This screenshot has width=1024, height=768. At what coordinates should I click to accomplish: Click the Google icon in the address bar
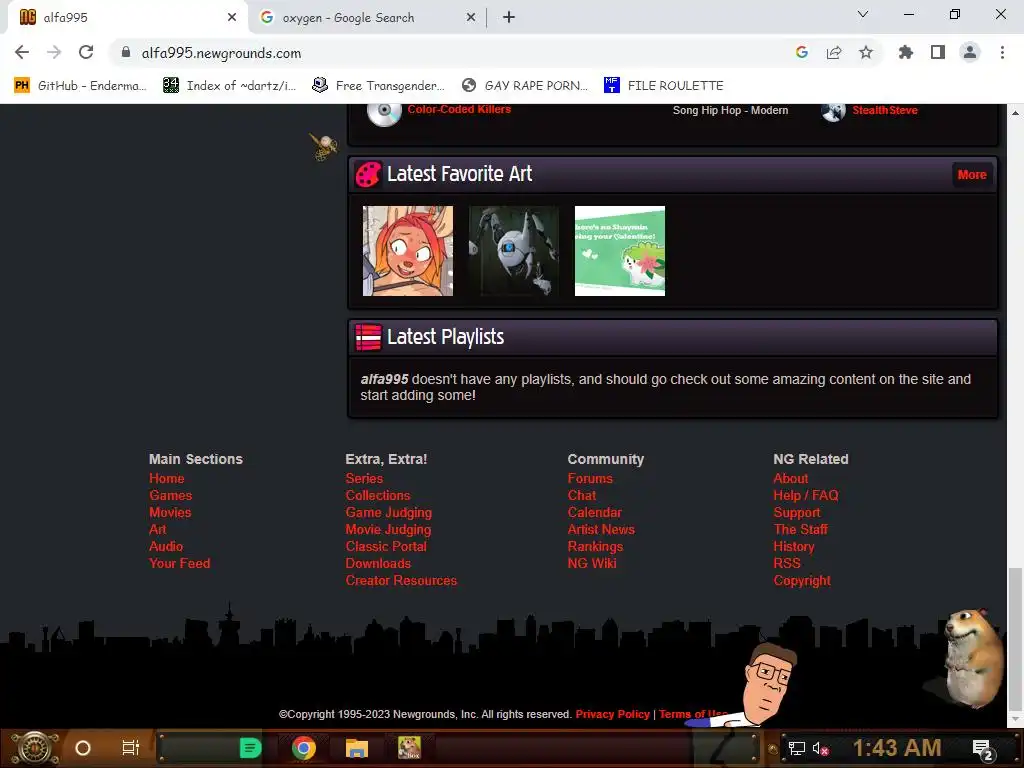[x=802, y=52]
